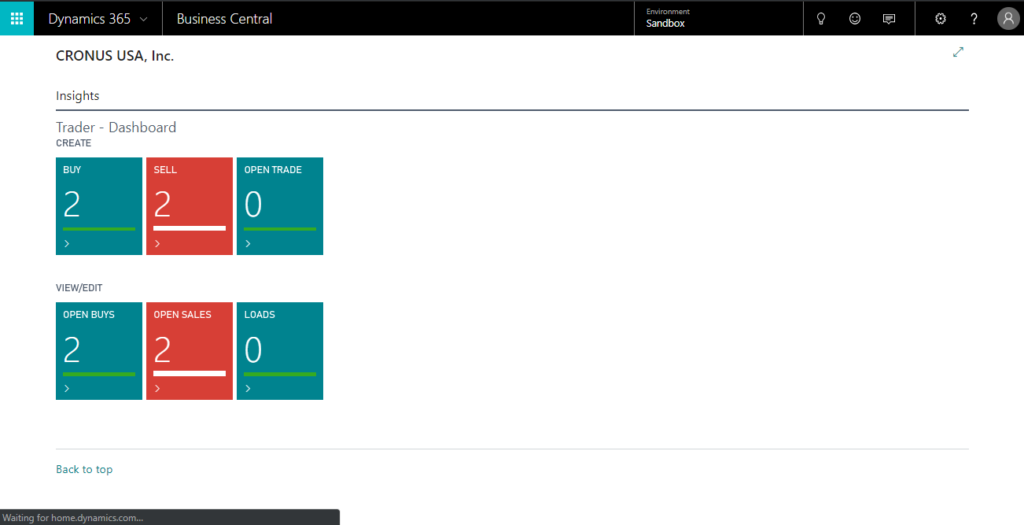Open the user account avatar
Image resolution: width=1024 pixels, height=525 pixels.
[x=1008, y=19]
